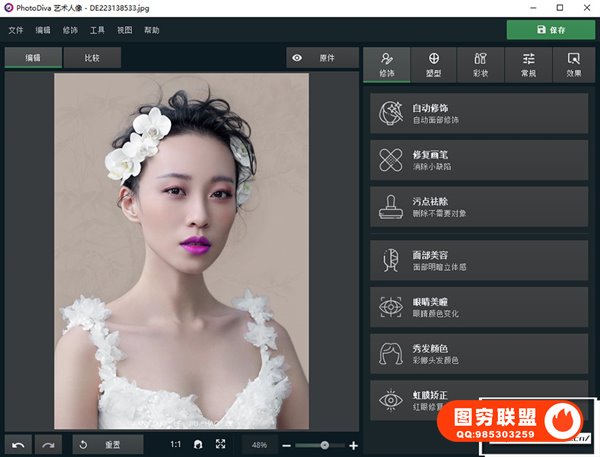Switch to the 编辑 edit view

click(33, 58)
